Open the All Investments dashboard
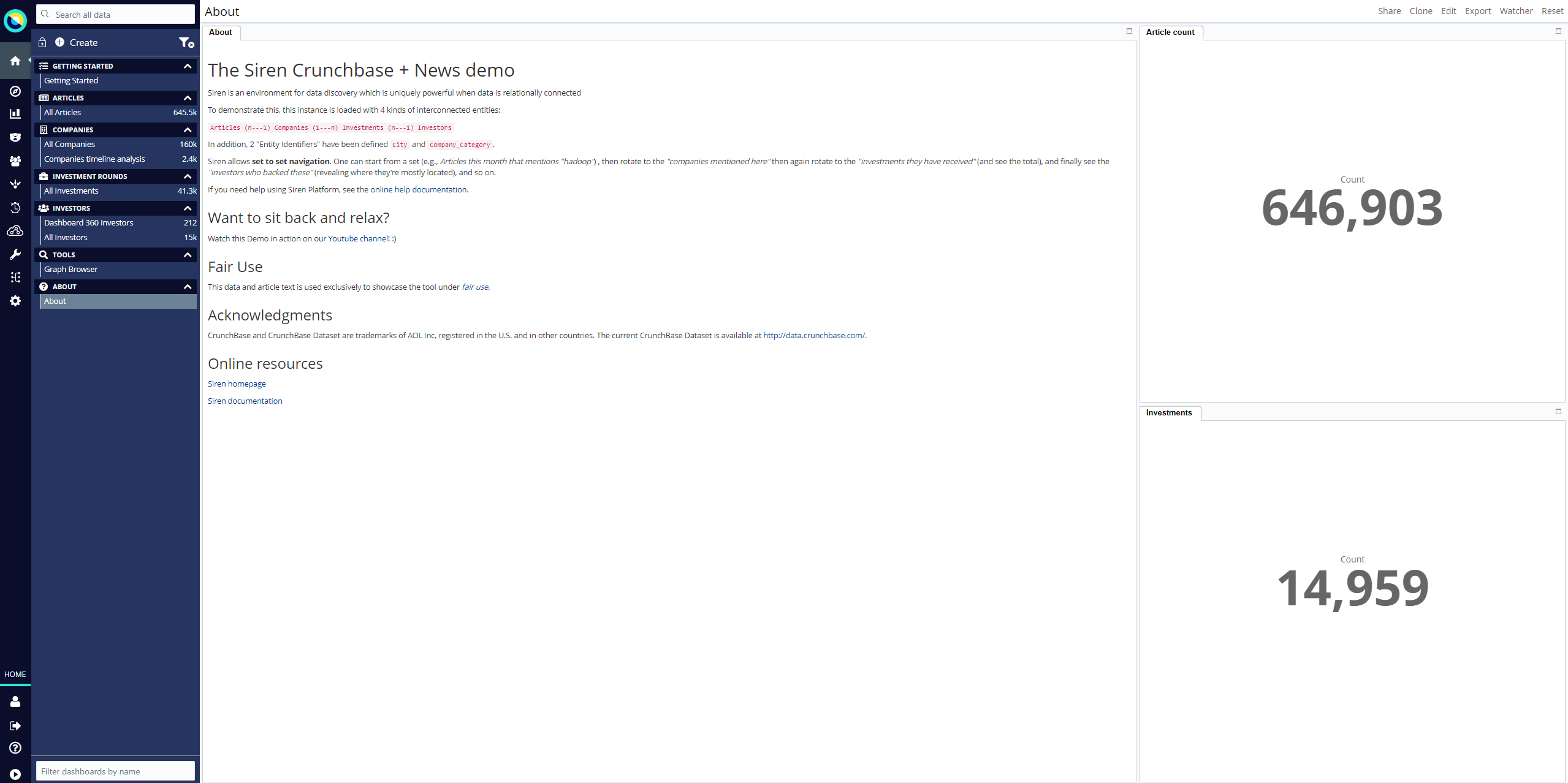 [71, 191]
